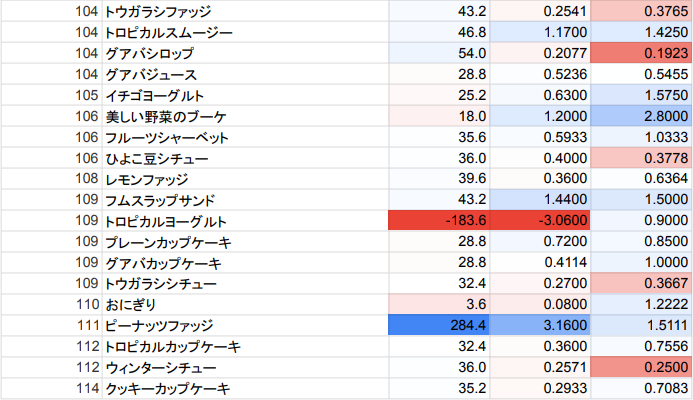Select the red cell showing 0.1923
The width and height of the screenshot is (693, 400).
point(641,53)
